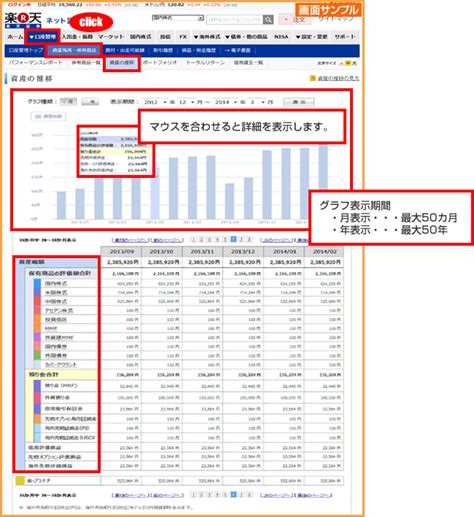This screenshot has width=474, height=517.
Task: Switch to パフォーマンスレポート tab
Action: point(36,63)
